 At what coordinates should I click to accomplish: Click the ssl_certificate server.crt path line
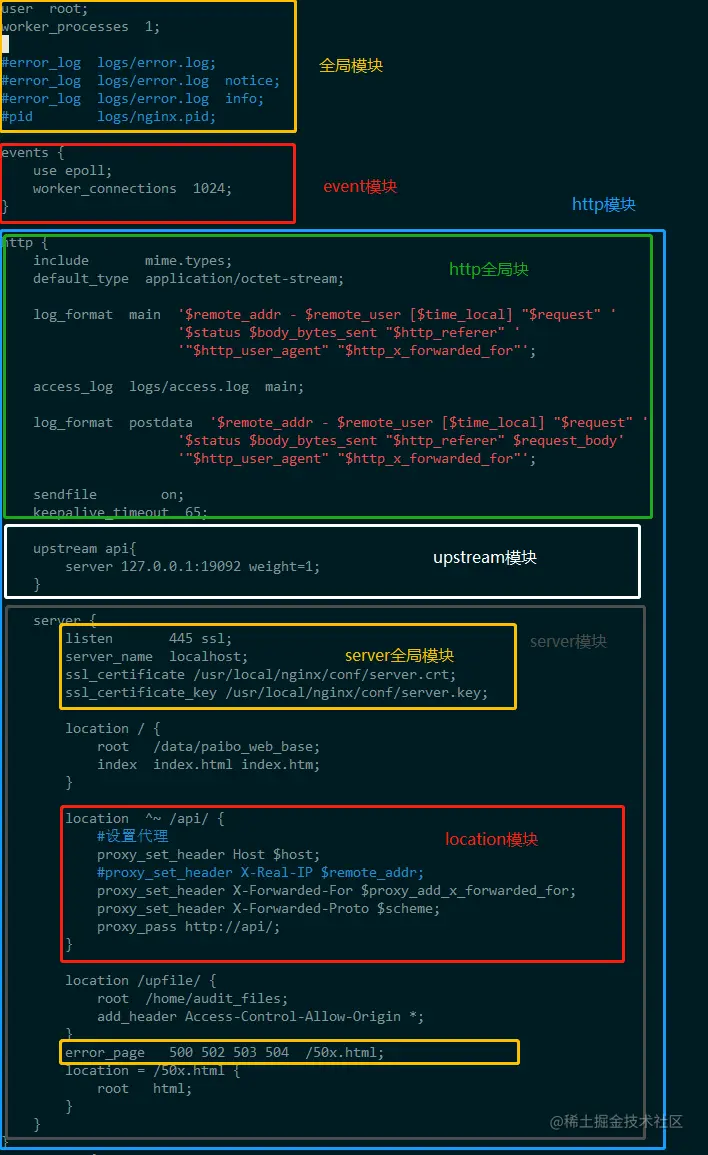tap(260, 675)
